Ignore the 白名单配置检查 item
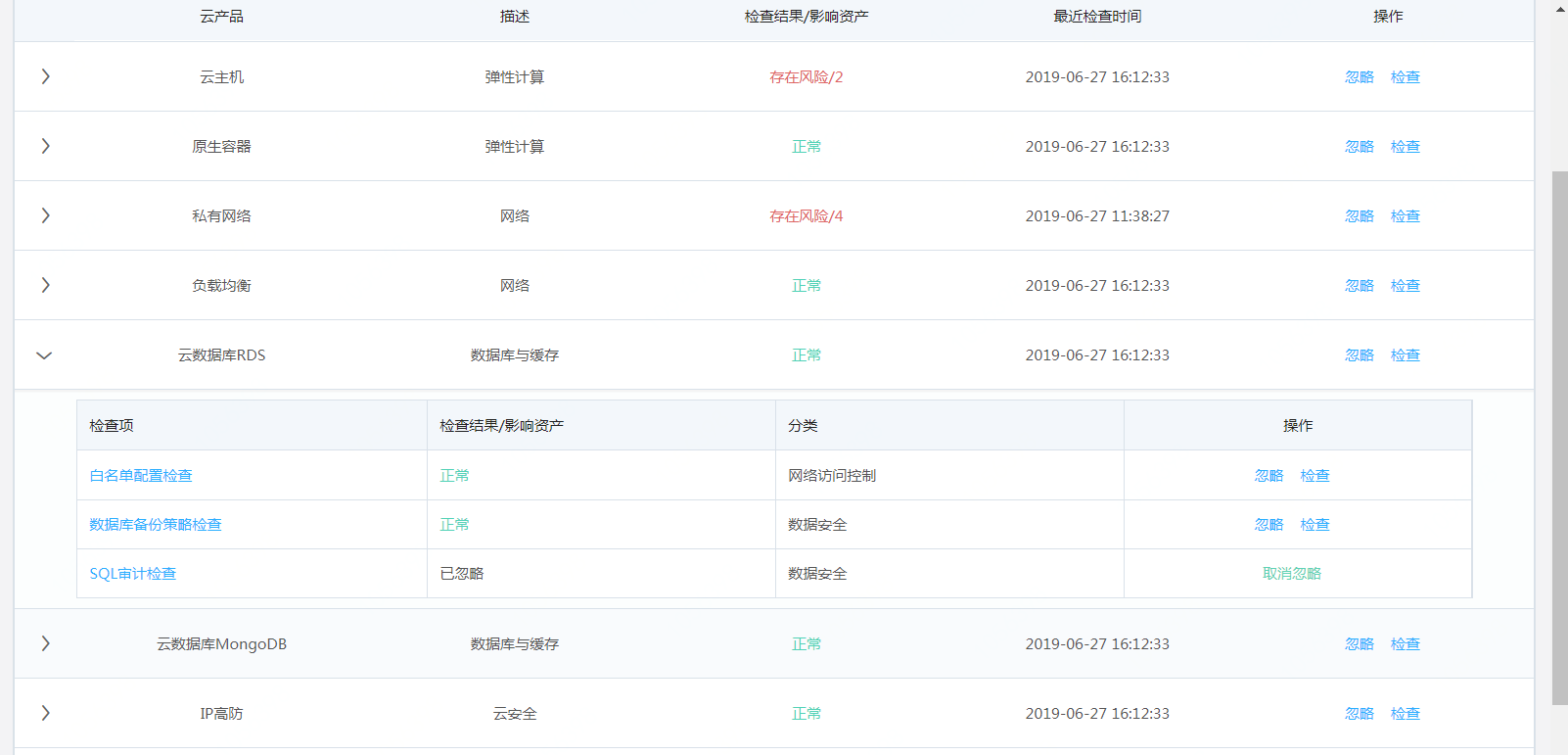 [x=1268, y=476]
